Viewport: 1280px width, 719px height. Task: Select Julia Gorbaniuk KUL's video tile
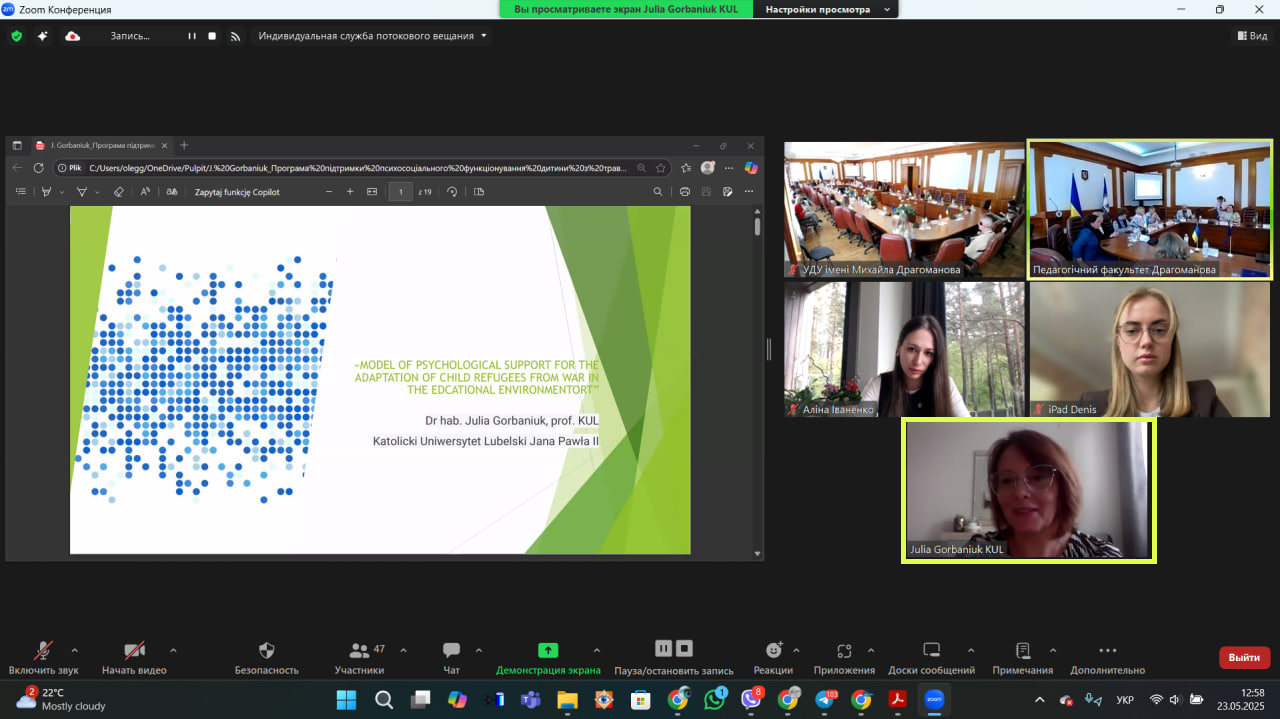1028,489
